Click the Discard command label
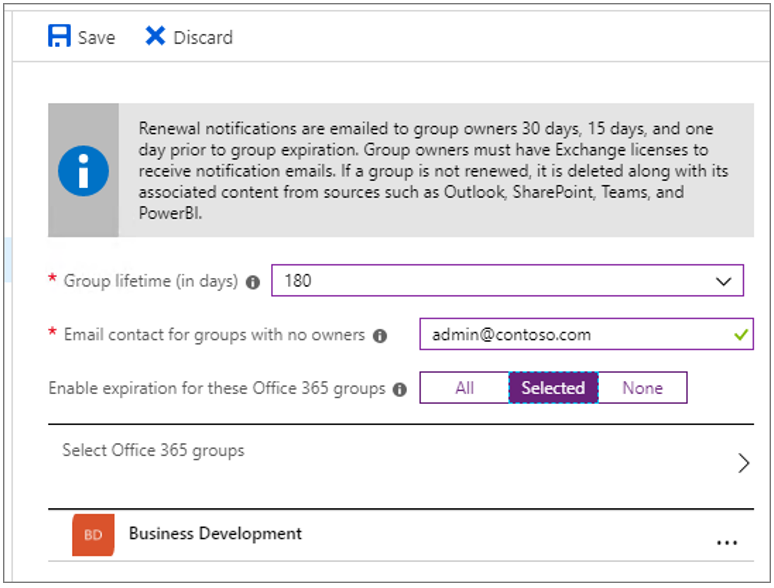Viewport: 774px width, 588px height. point(203,38)
